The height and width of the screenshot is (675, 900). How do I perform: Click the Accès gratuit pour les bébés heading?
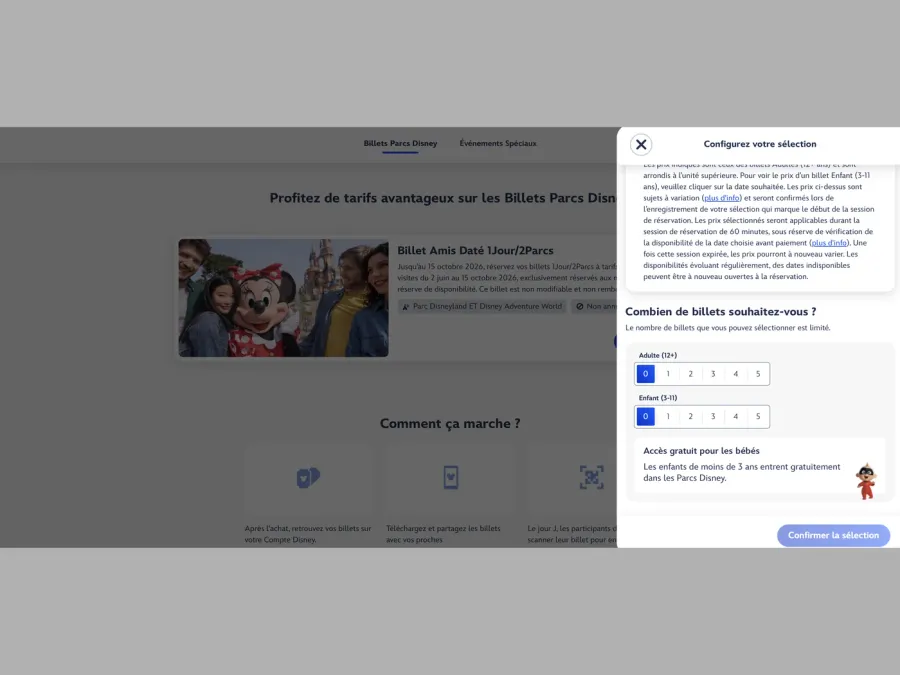click(x=701, y=451)
